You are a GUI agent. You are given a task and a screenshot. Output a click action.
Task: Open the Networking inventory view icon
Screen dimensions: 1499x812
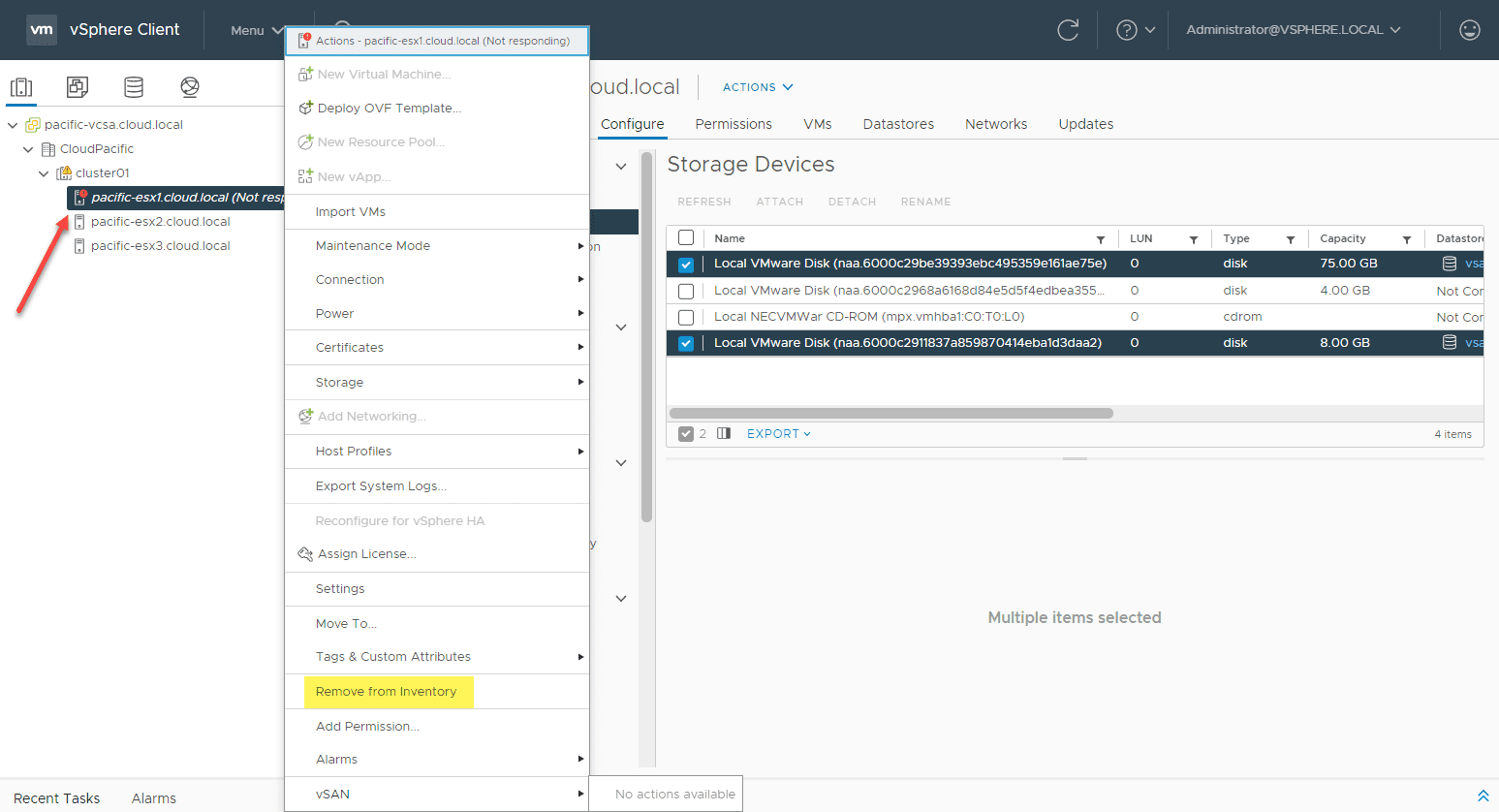point(190,87)
